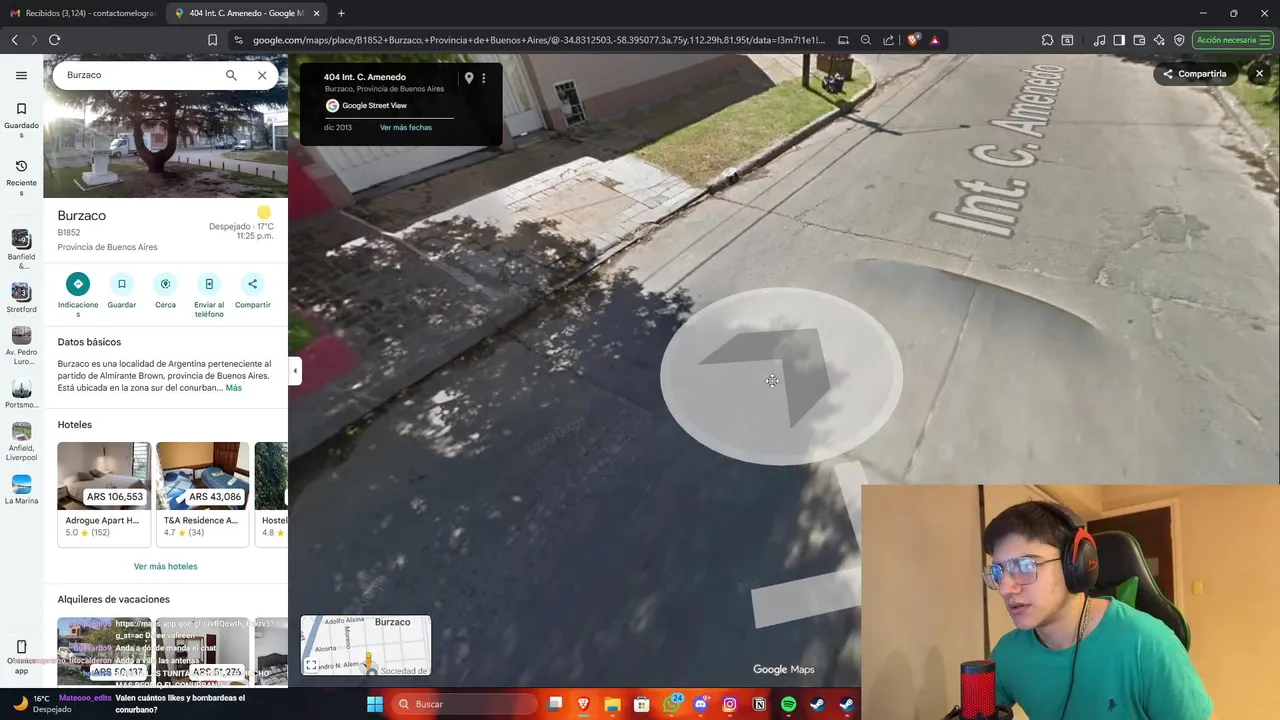The image size is (1280, 720).
Task: Open the Google Maps hamburger menu
Action: point(21,75)
